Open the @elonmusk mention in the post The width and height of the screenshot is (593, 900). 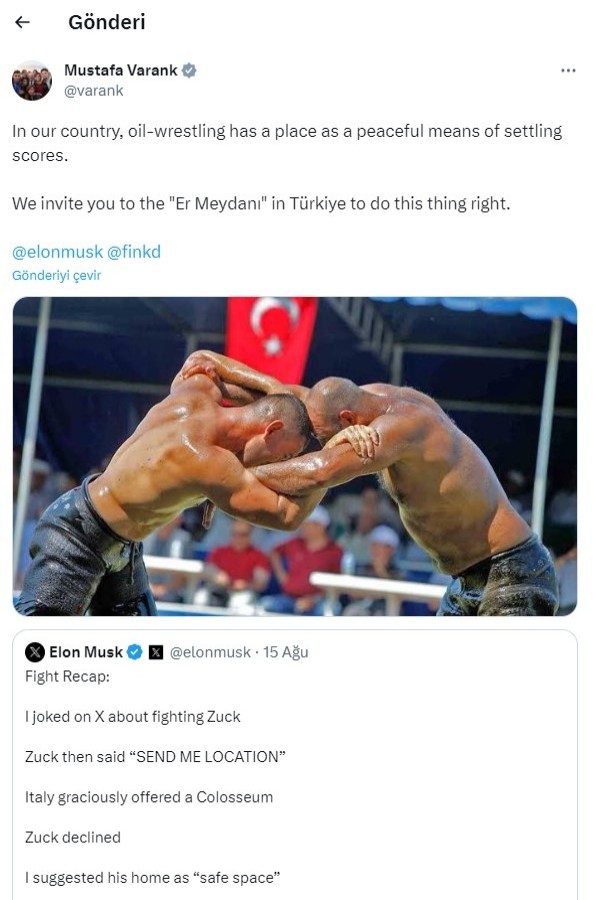point(57,252)
